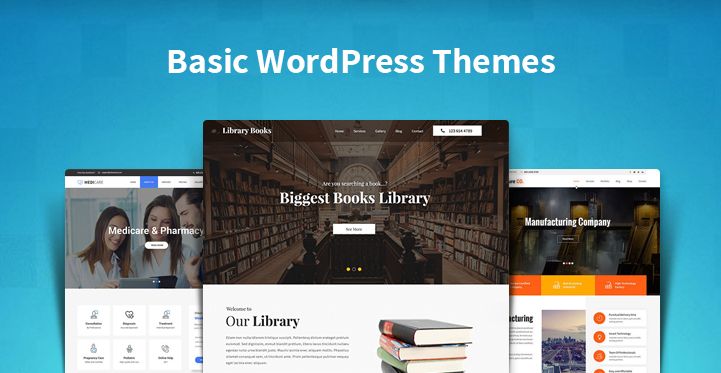
Task: Open the Gallery link in Library Books nav
Action: click(x=380, y=131)
